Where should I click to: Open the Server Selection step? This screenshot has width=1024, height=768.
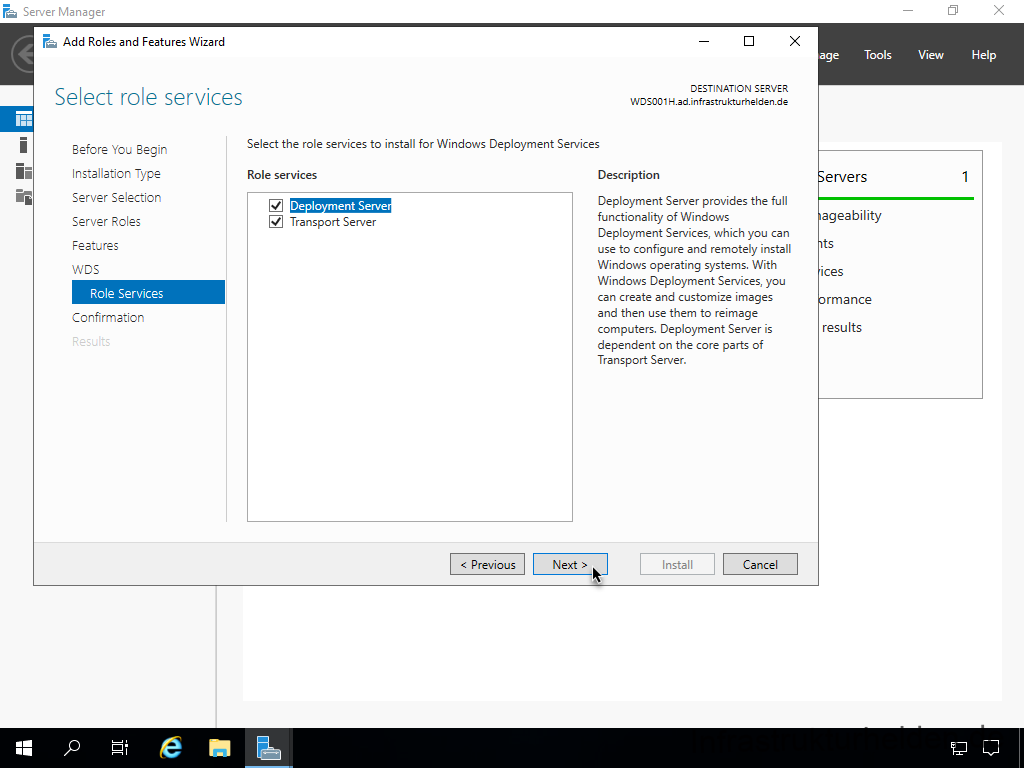116,198
